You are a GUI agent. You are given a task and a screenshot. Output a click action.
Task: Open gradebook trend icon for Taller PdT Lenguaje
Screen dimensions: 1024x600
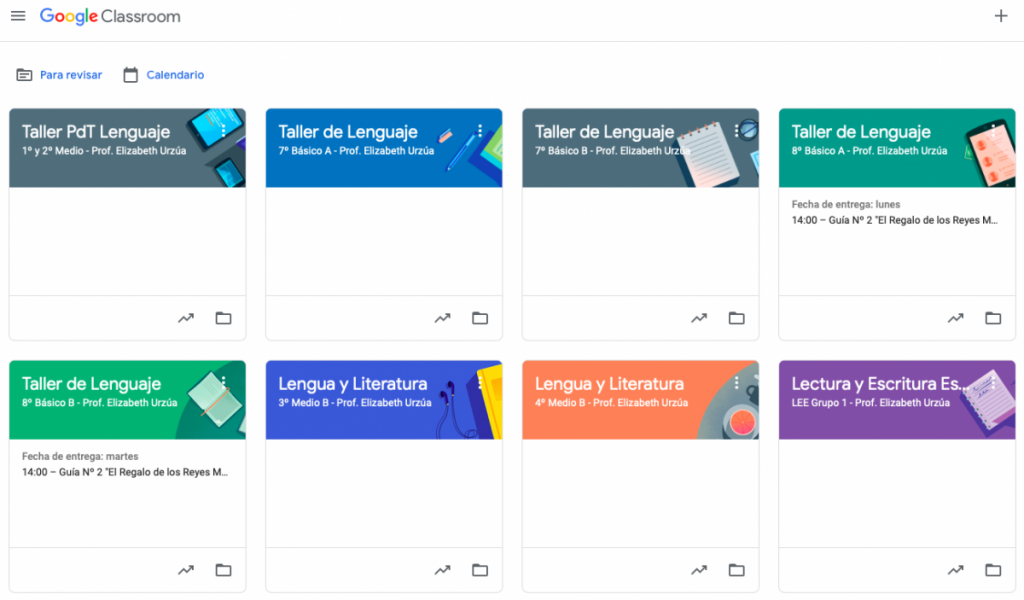click(x=186, y=318)
